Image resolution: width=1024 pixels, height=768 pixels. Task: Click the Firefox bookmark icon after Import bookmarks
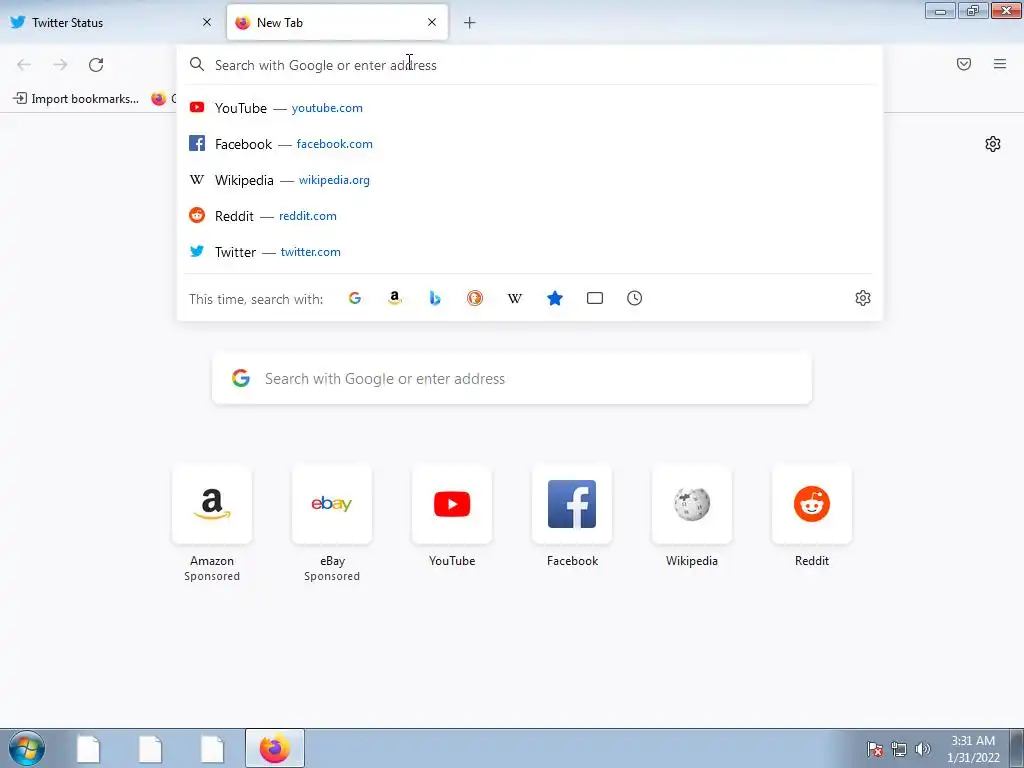point(159,99)
